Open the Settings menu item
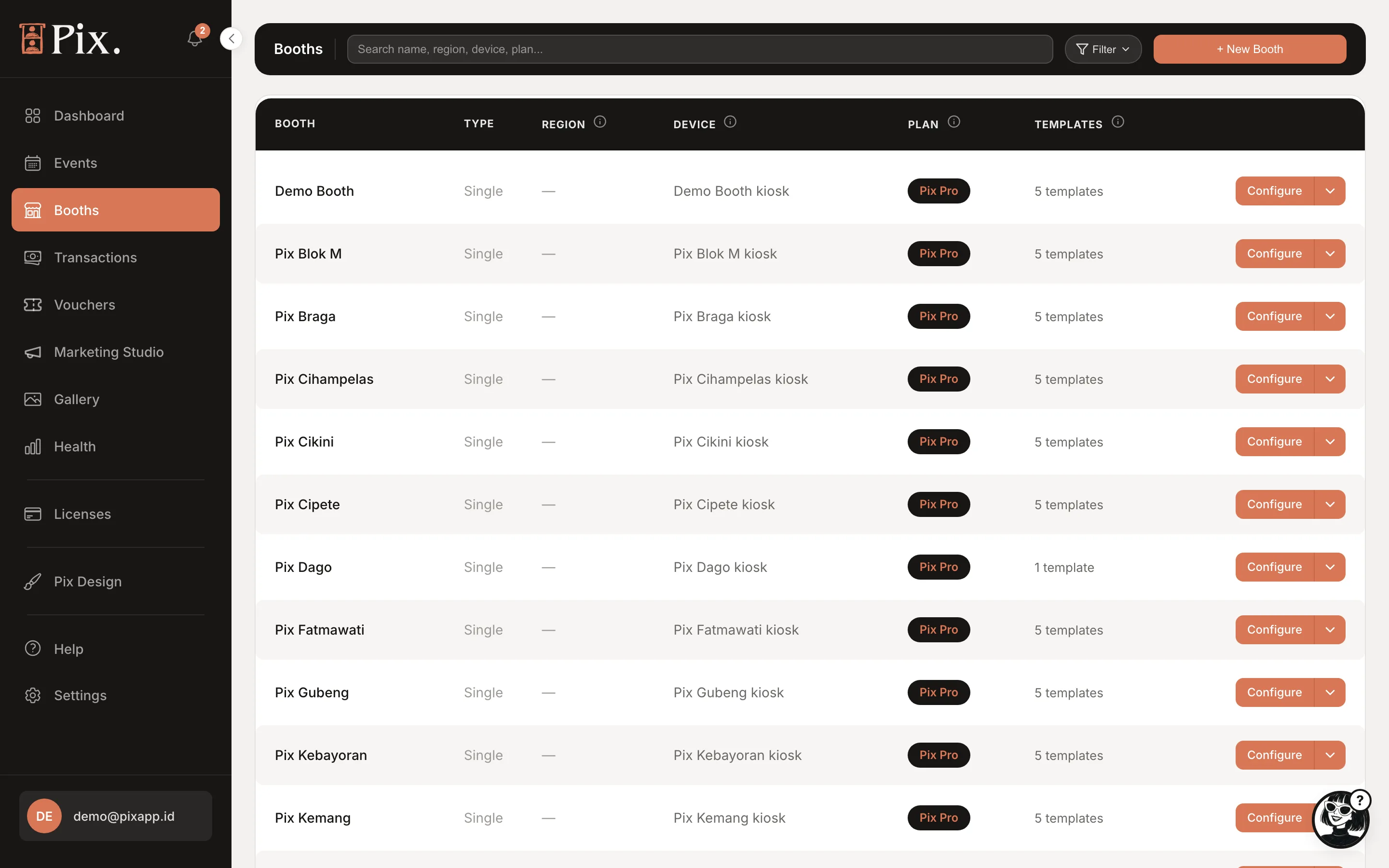Screen dimensions: 1389x868 pos(115,695)
